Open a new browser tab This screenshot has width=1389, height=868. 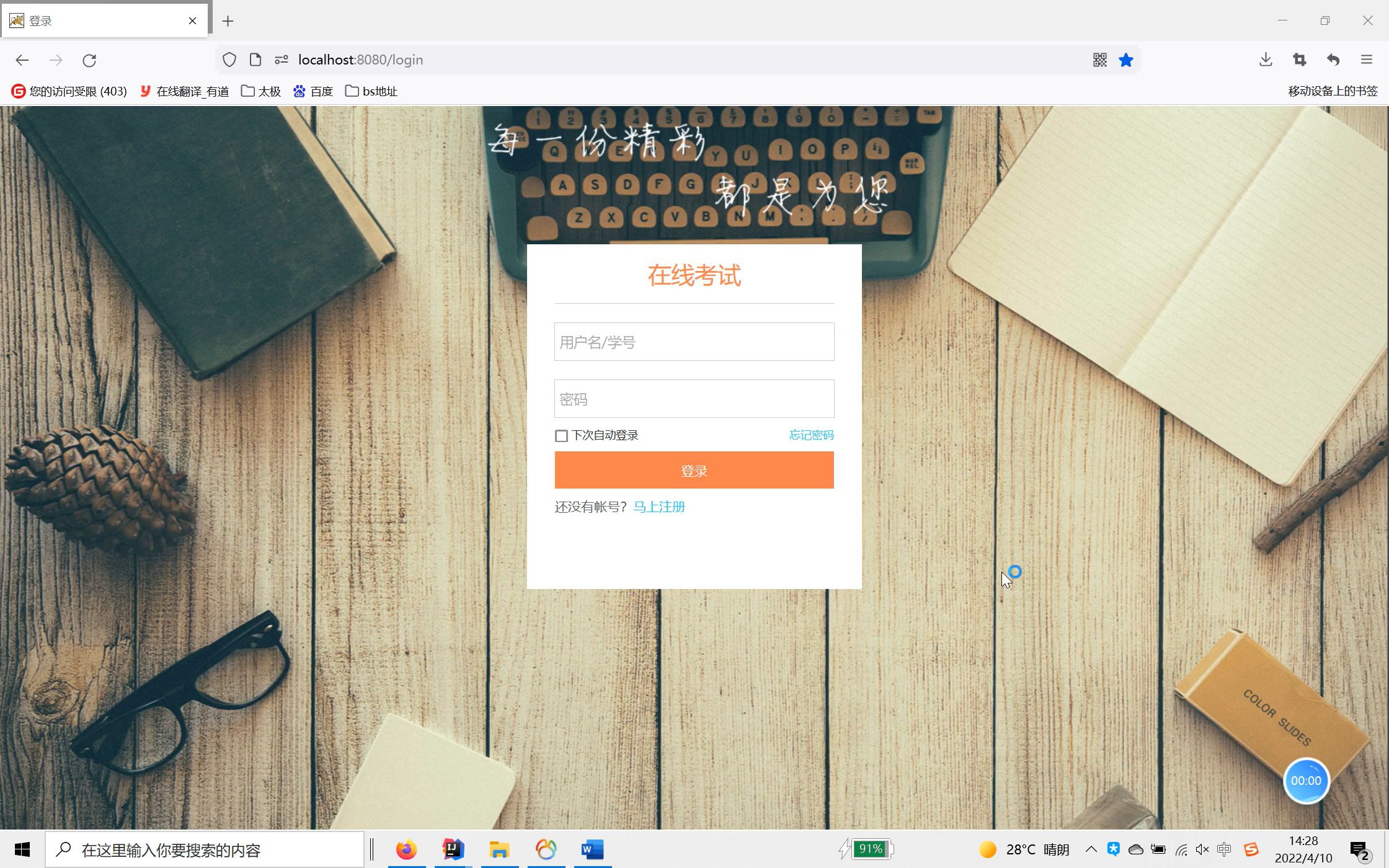click(x=228, y=21)
